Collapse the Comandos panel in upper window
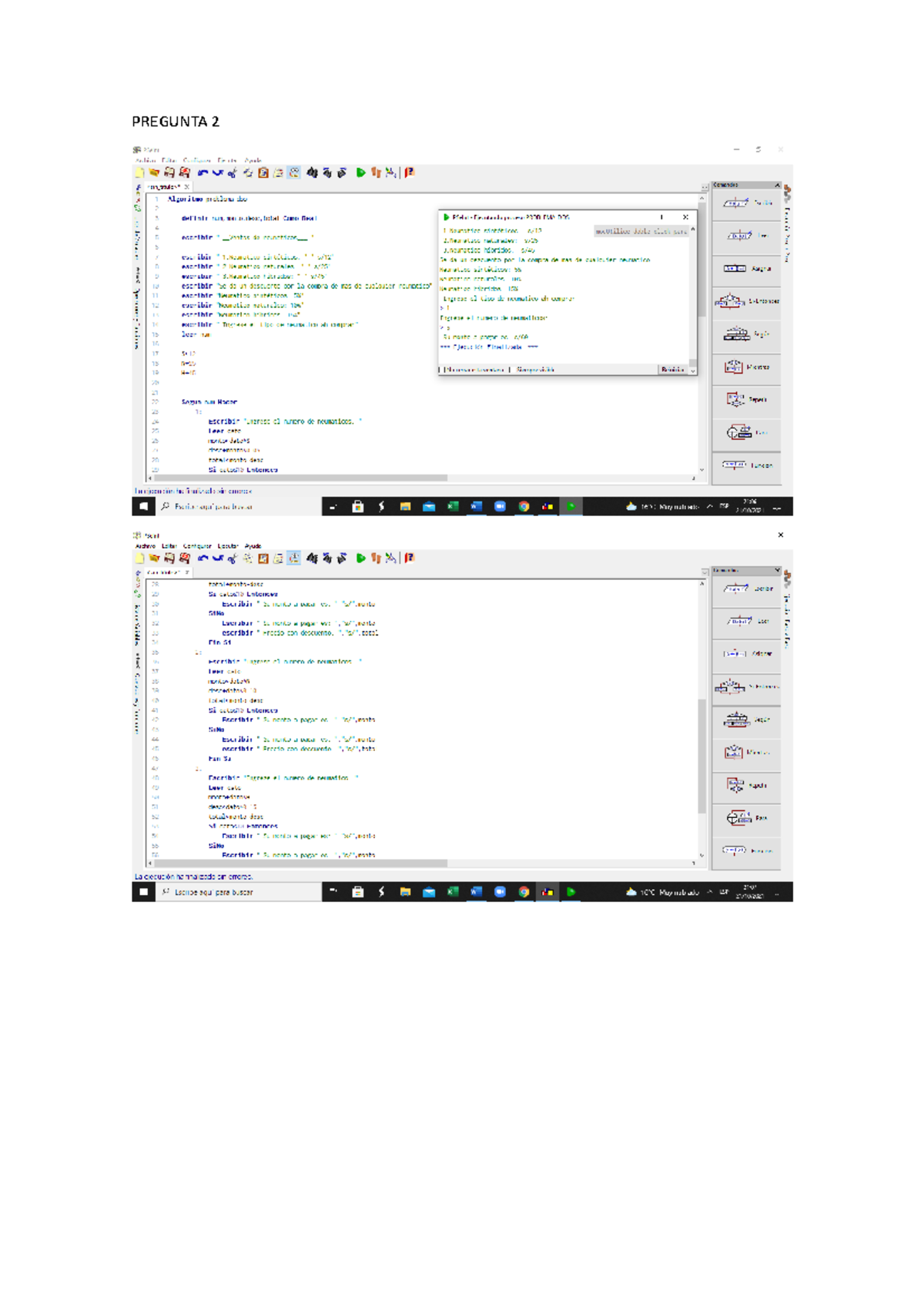Screen dimensions: 924x1308 777,185
